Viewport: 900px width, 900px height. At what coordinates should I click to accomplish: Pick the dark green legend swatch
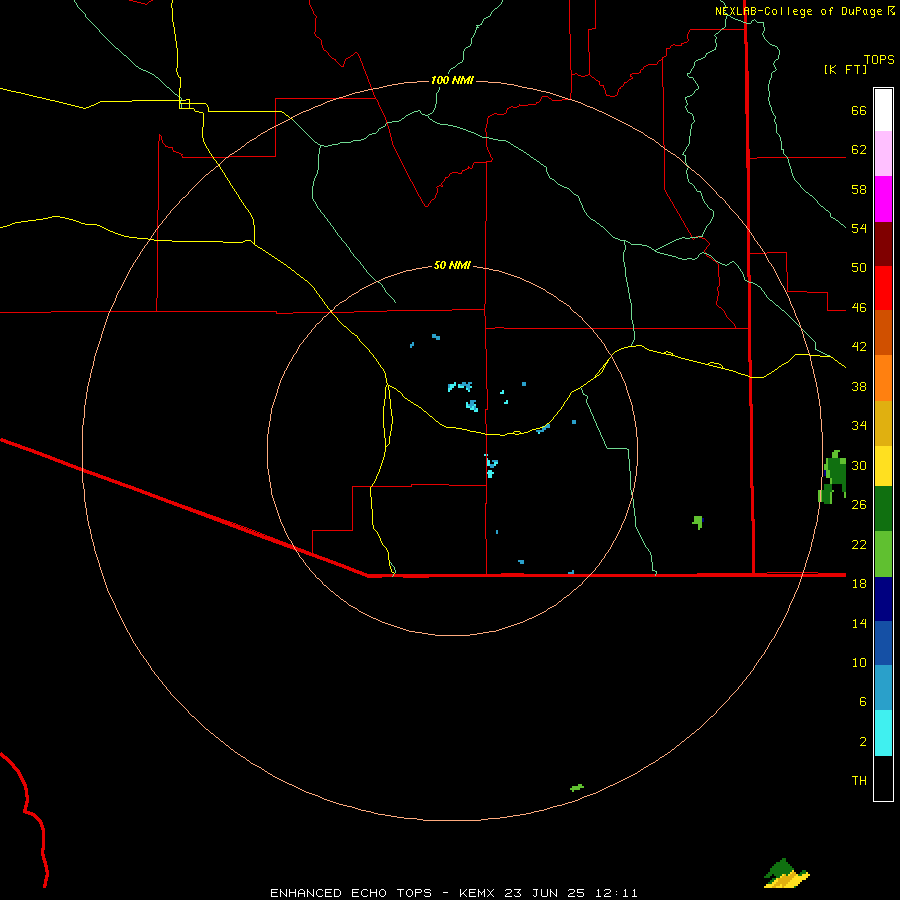coord(883,509)
